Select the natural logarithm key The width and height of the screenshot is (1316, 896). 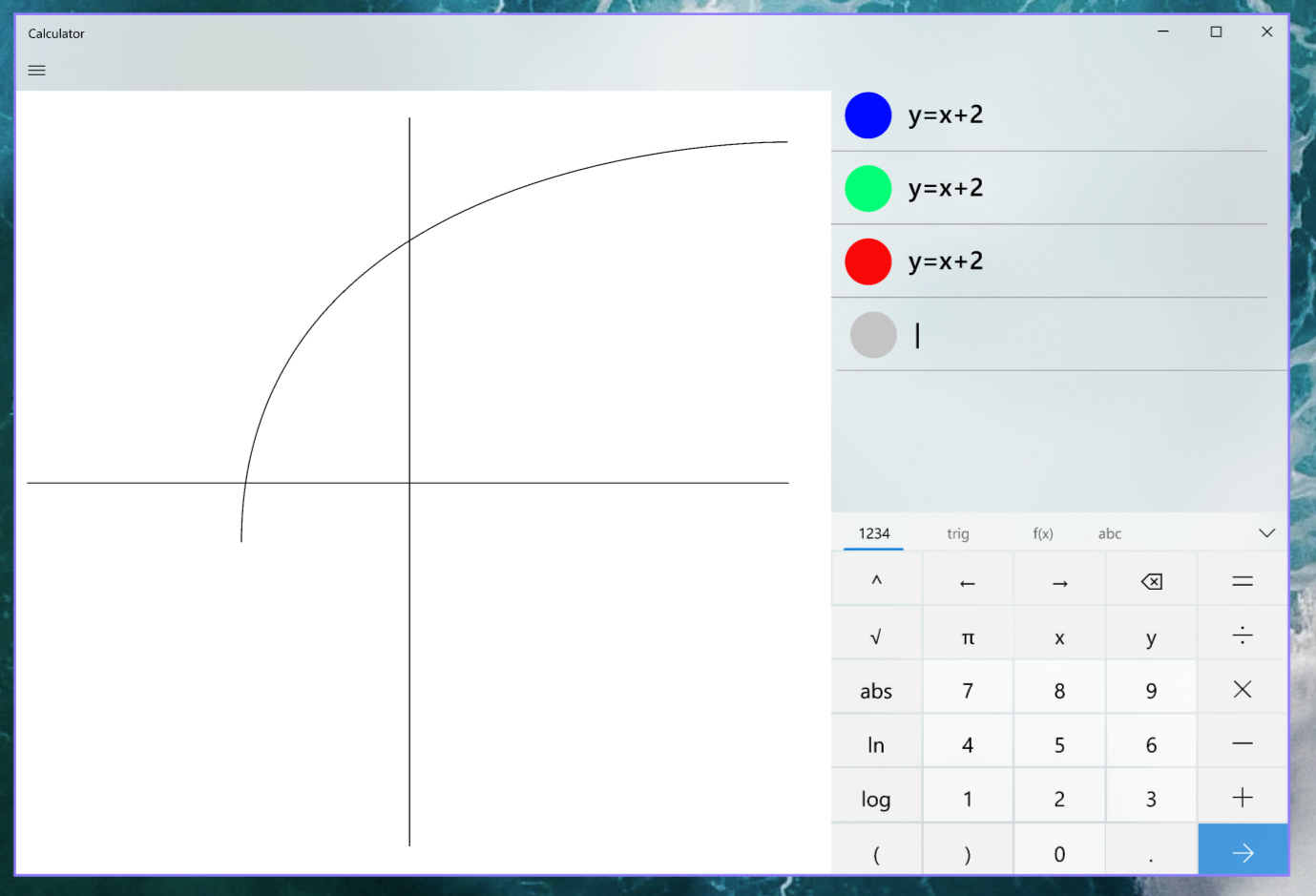tap(875, 744)
